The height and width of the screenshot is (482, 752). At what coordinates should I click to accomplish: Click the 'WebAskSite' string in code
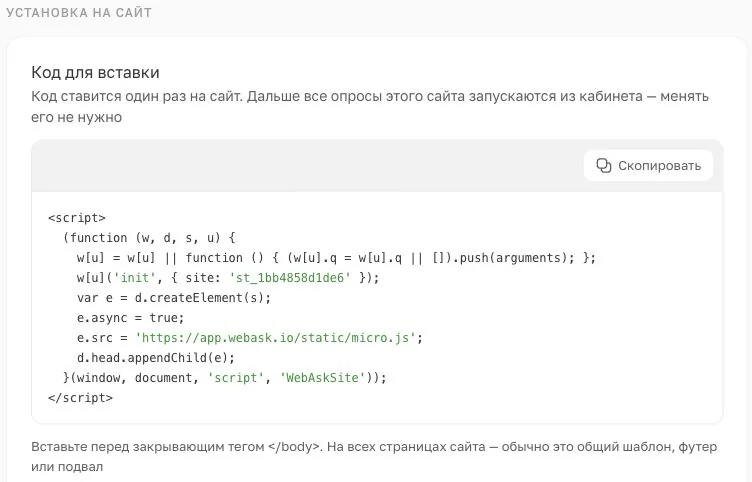322,378
